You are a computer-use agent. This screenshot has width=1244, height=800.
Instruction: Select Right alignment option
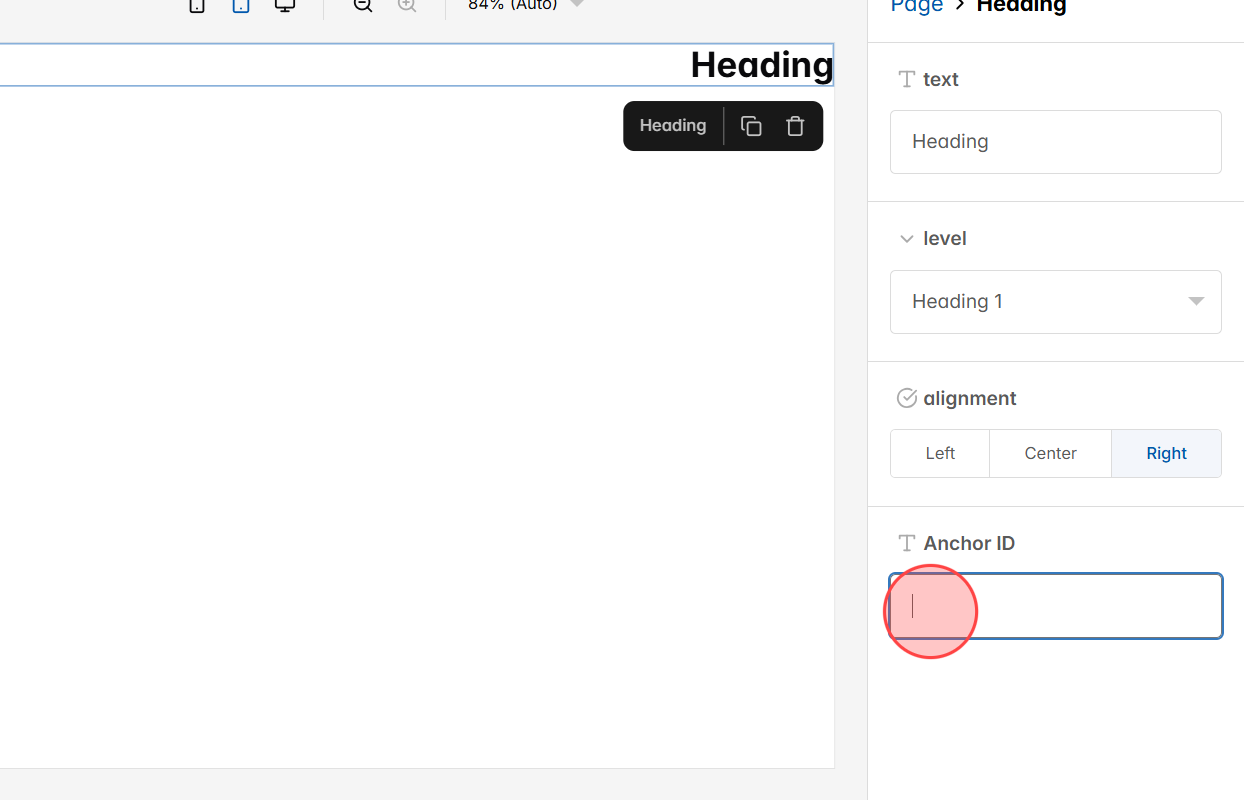tap(1166, 453)
